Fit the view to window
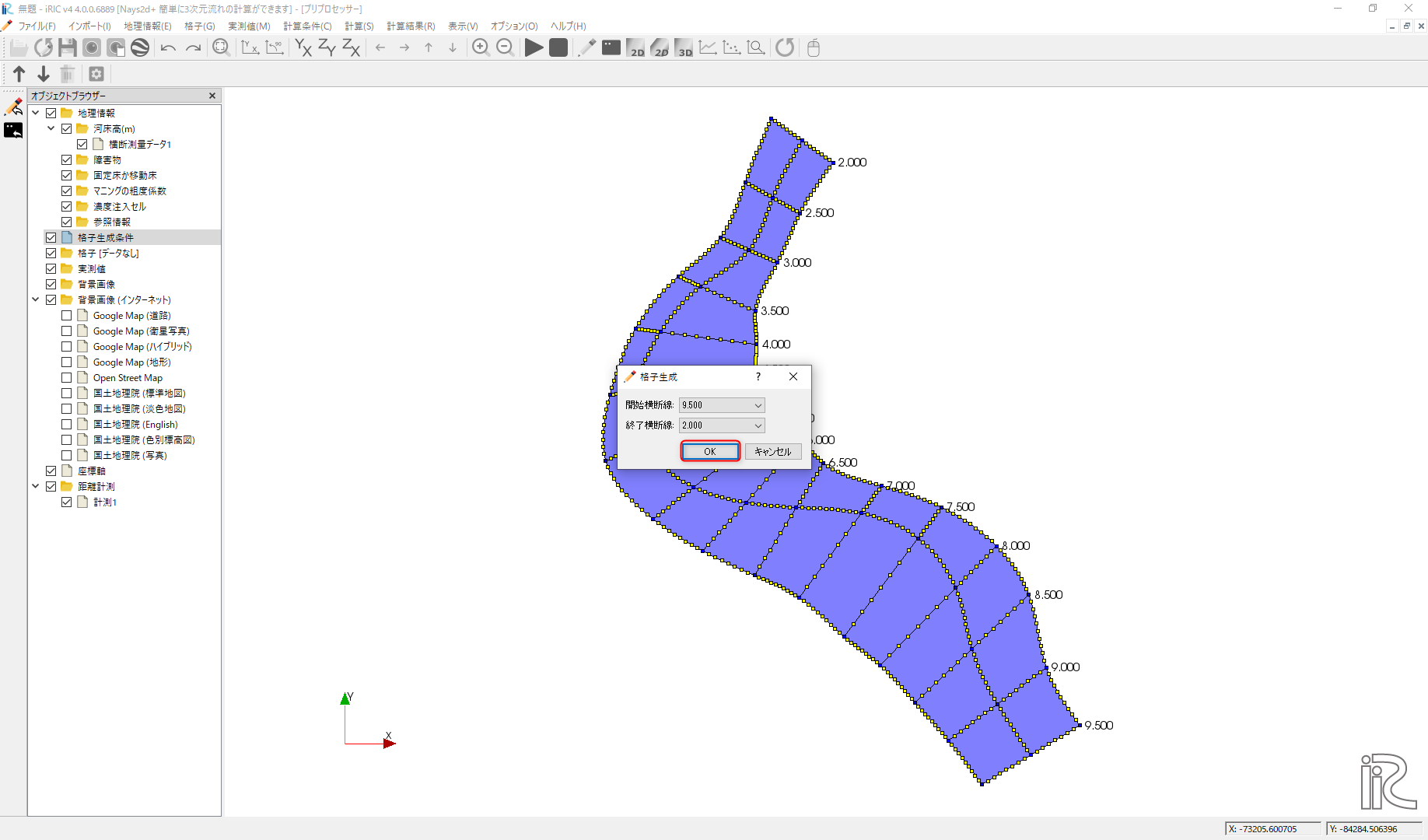The height and width of the screenshot is (840, 1428). [221, 47]
